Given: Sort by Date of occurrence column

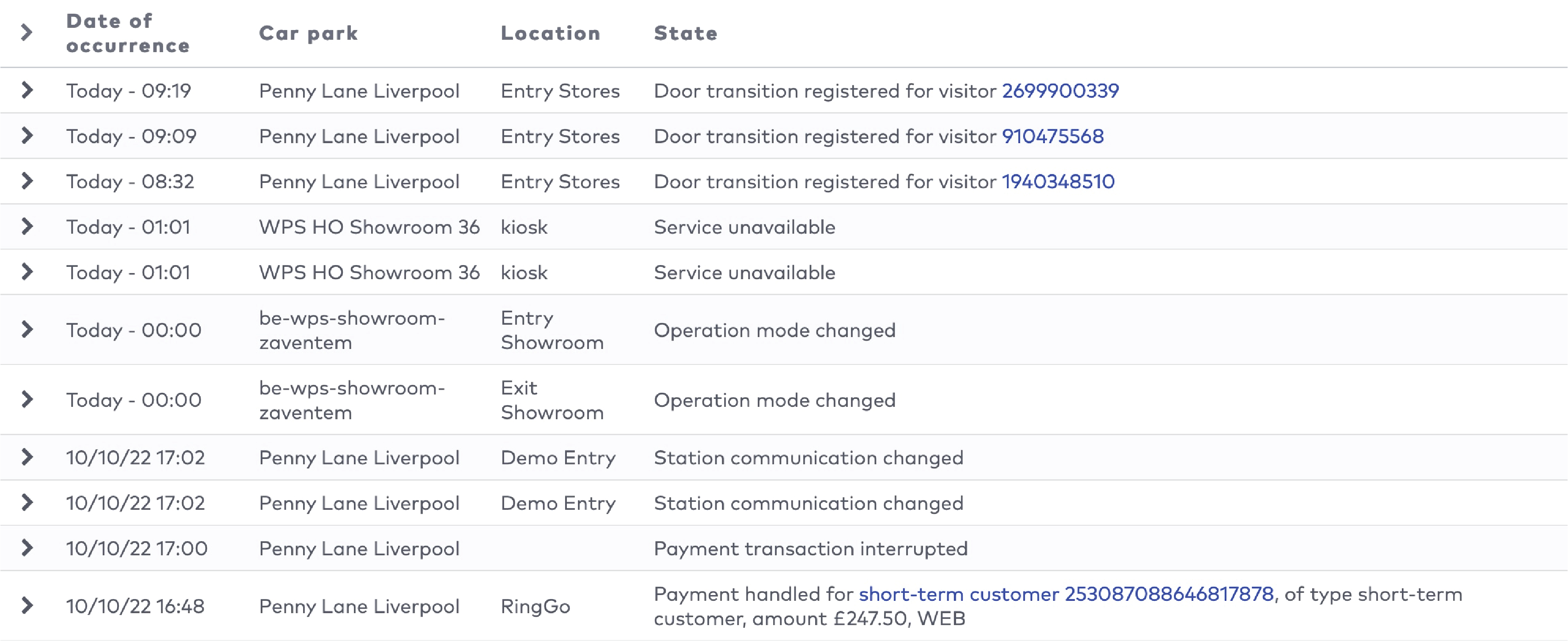Looking at the screenshot, I should [127, 33].
